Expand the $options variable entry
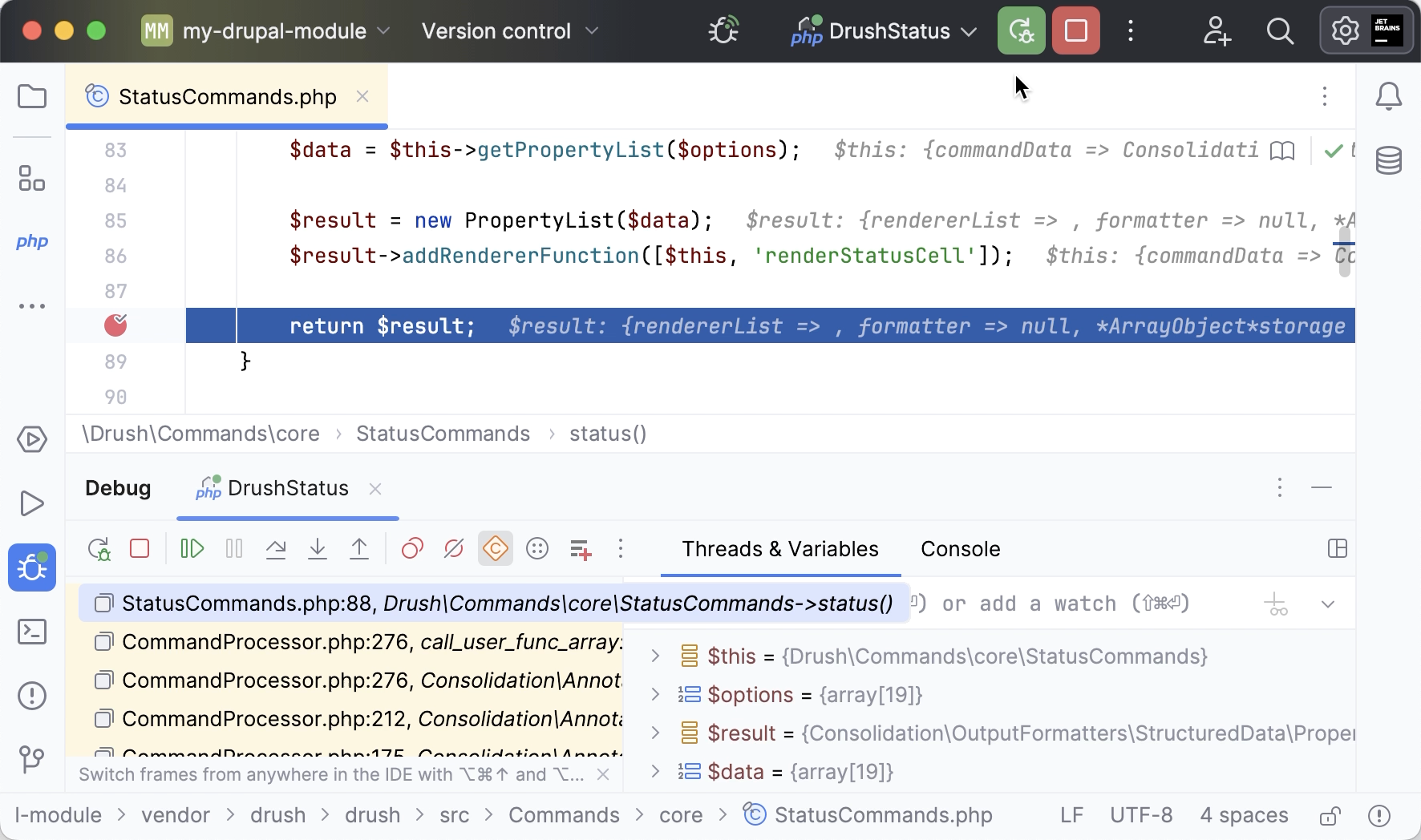 point(655,694)
